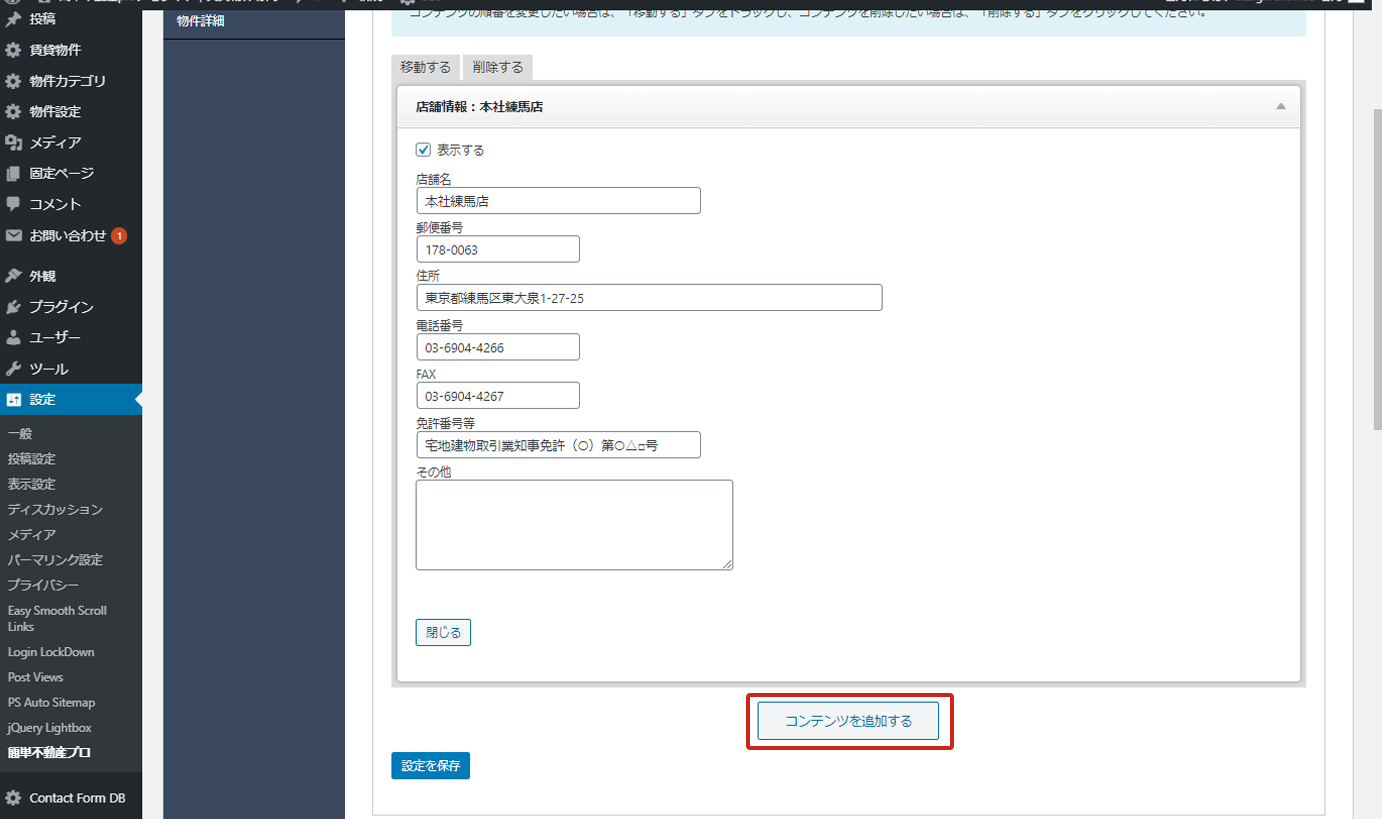The width and height of the screenshot is (1382, 819).
Task: Click the コメント speech bubble icon
Action: pyautogui.click(x=13, y=204)
